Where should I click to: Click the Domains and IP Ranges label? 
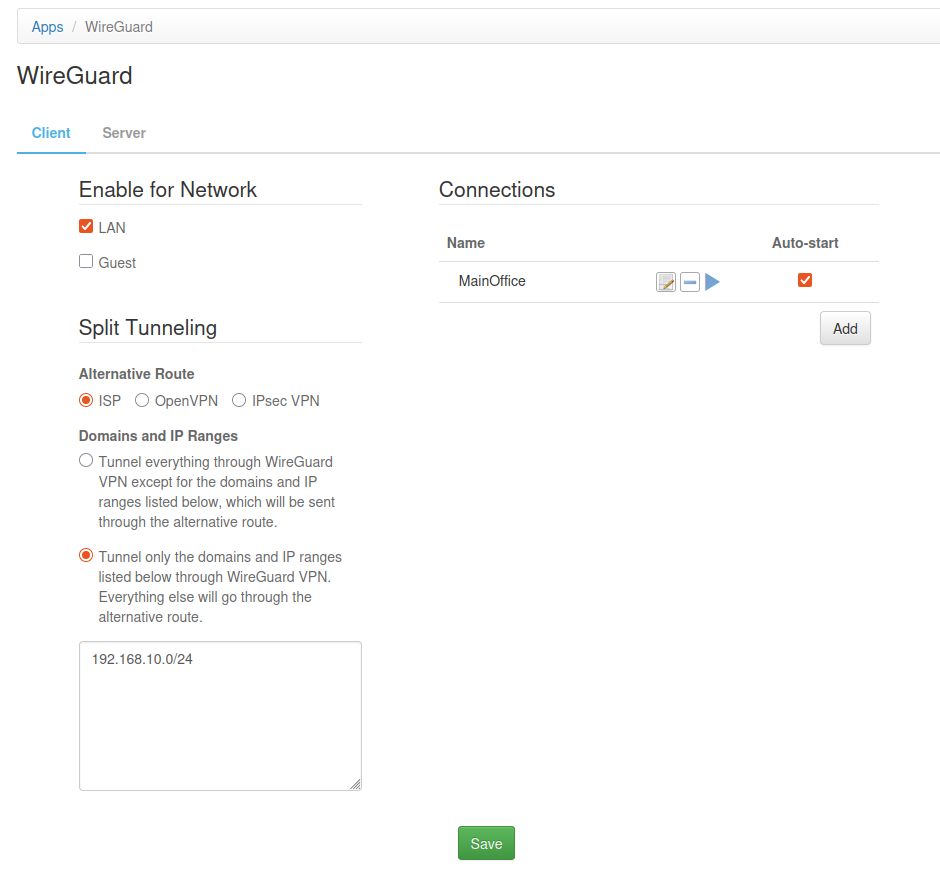(x=158, y=436)
